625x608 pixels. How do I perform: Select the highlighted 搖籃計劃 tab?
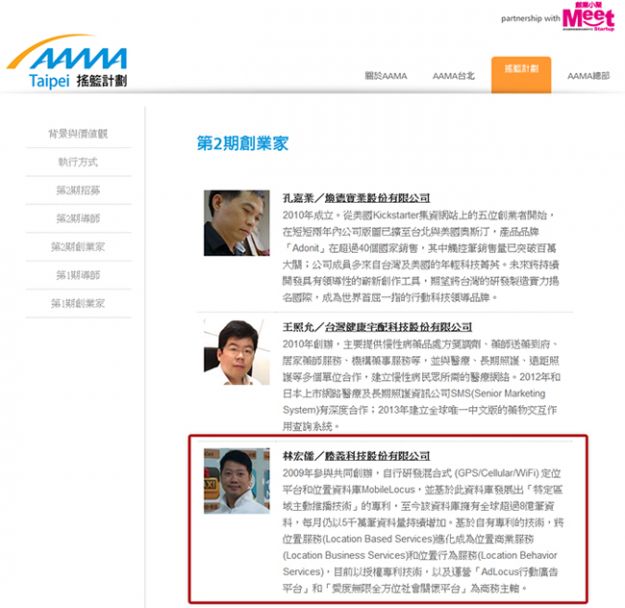coord(520,70)
